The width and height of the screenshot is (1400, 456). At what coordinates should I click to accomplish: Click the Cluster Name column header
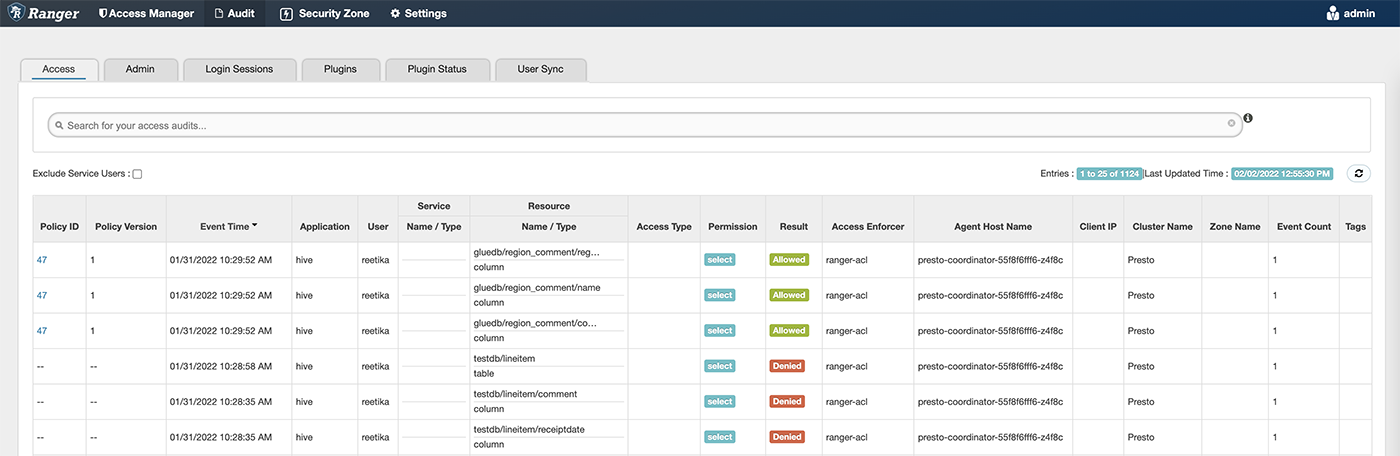coord(1162,227)
